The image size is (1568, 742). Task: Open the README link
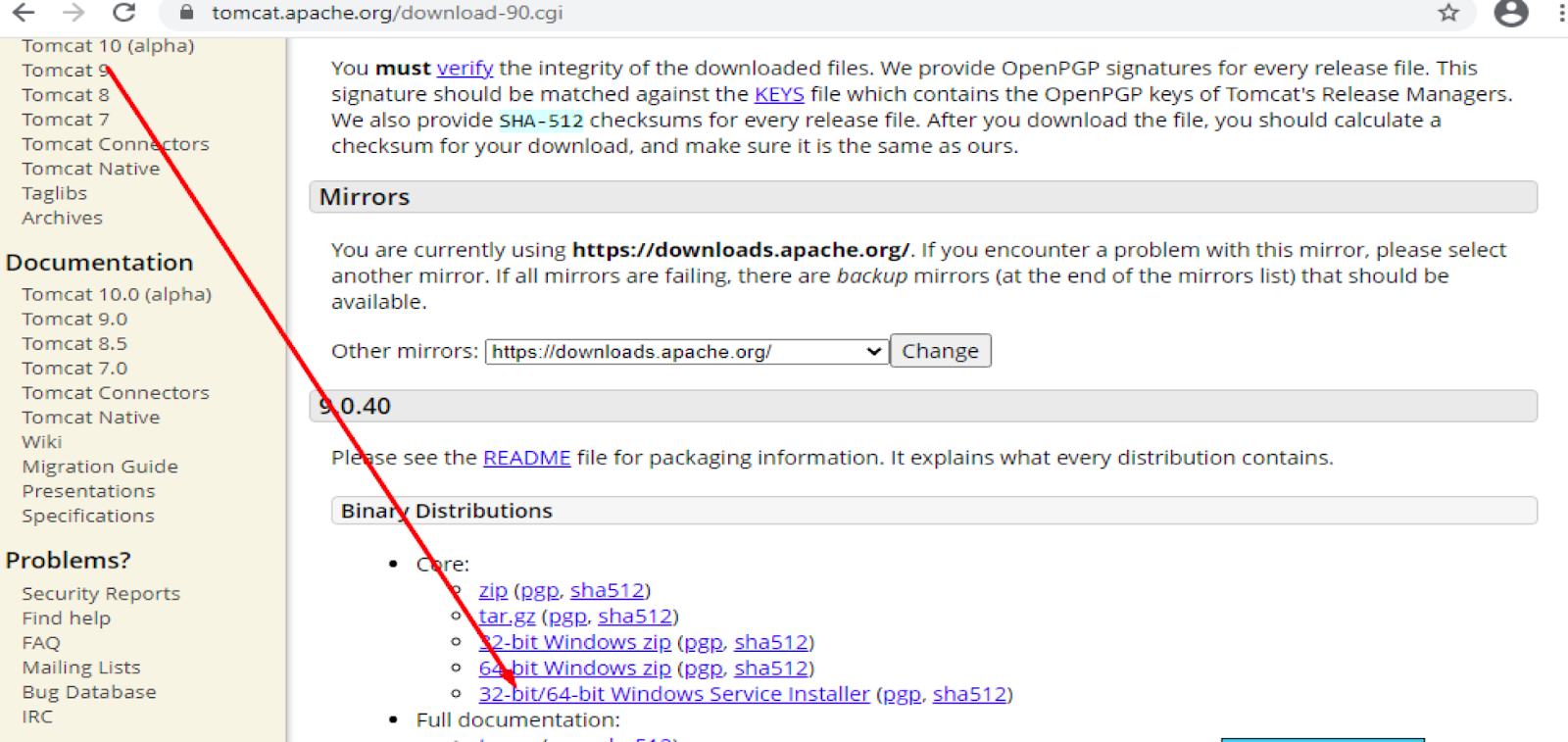(x=526, y=458)
